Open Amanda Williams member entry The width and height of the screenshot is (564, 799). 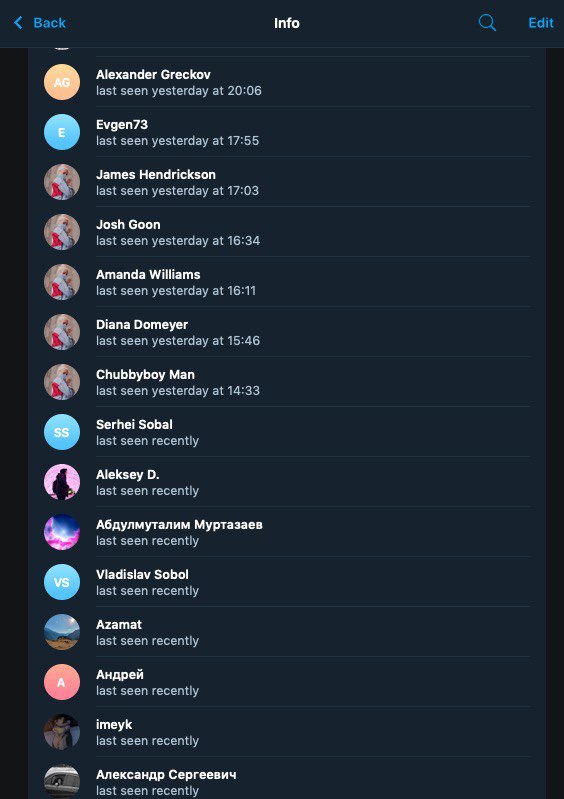point(287,282)
